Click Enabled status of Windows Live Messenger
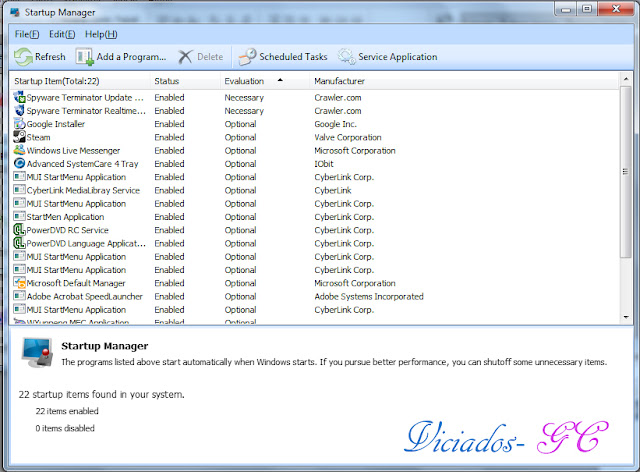This screenshot has width=640, height=472. (x=169, y=151)
